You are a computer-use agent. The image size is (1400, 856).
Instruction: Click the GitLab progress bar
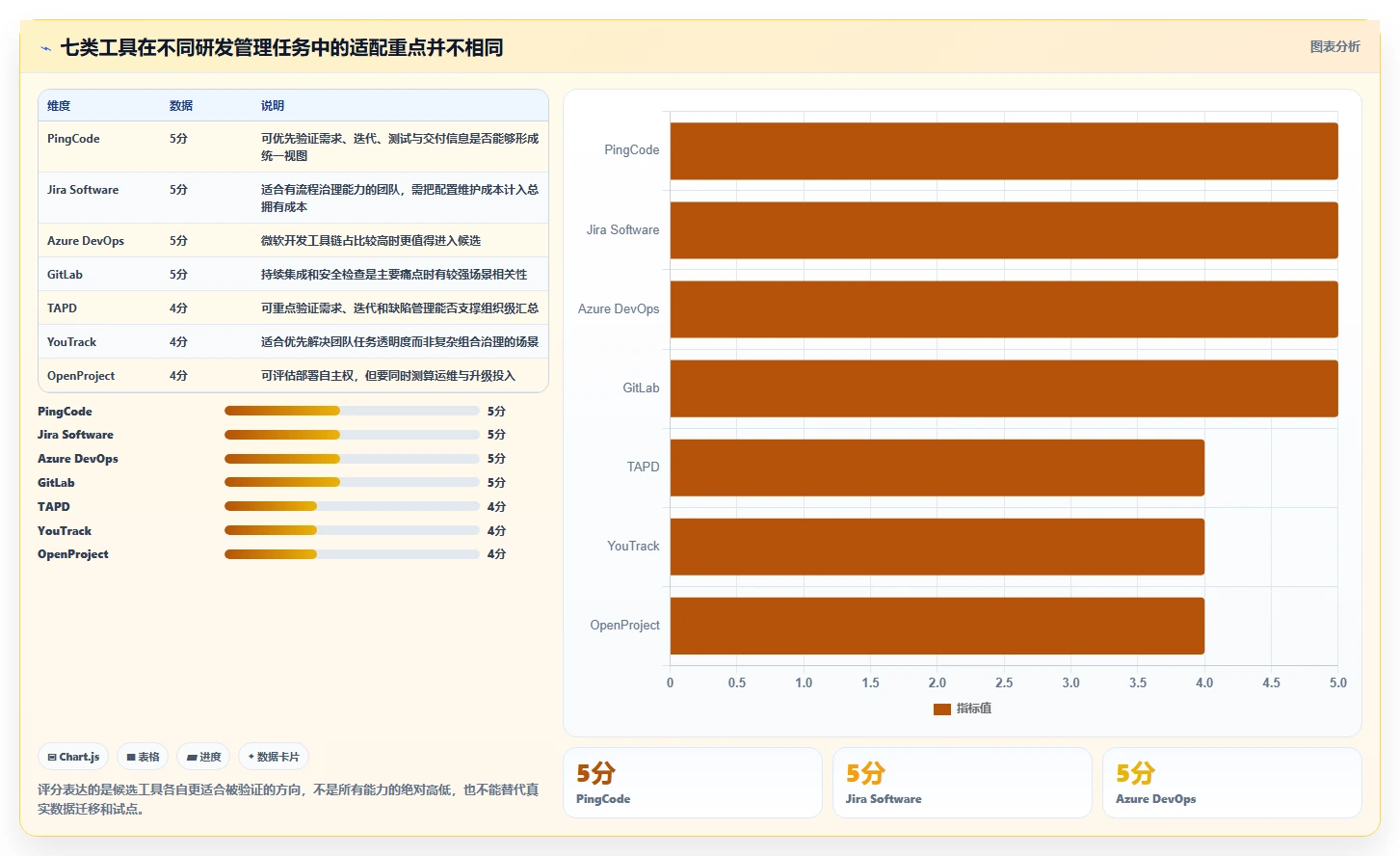[352, 482]
